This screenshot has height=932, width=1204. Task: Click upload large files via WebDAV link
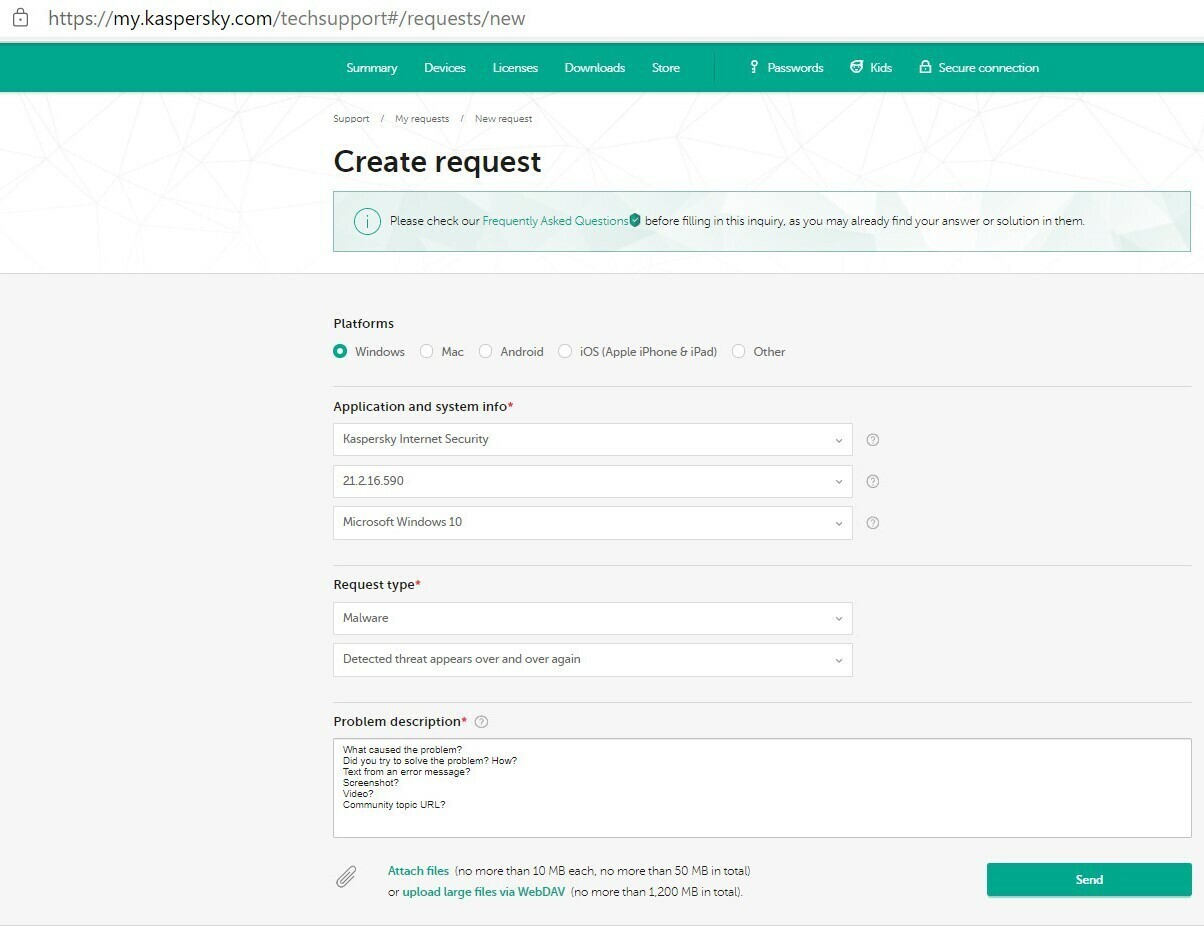[484, 892]
